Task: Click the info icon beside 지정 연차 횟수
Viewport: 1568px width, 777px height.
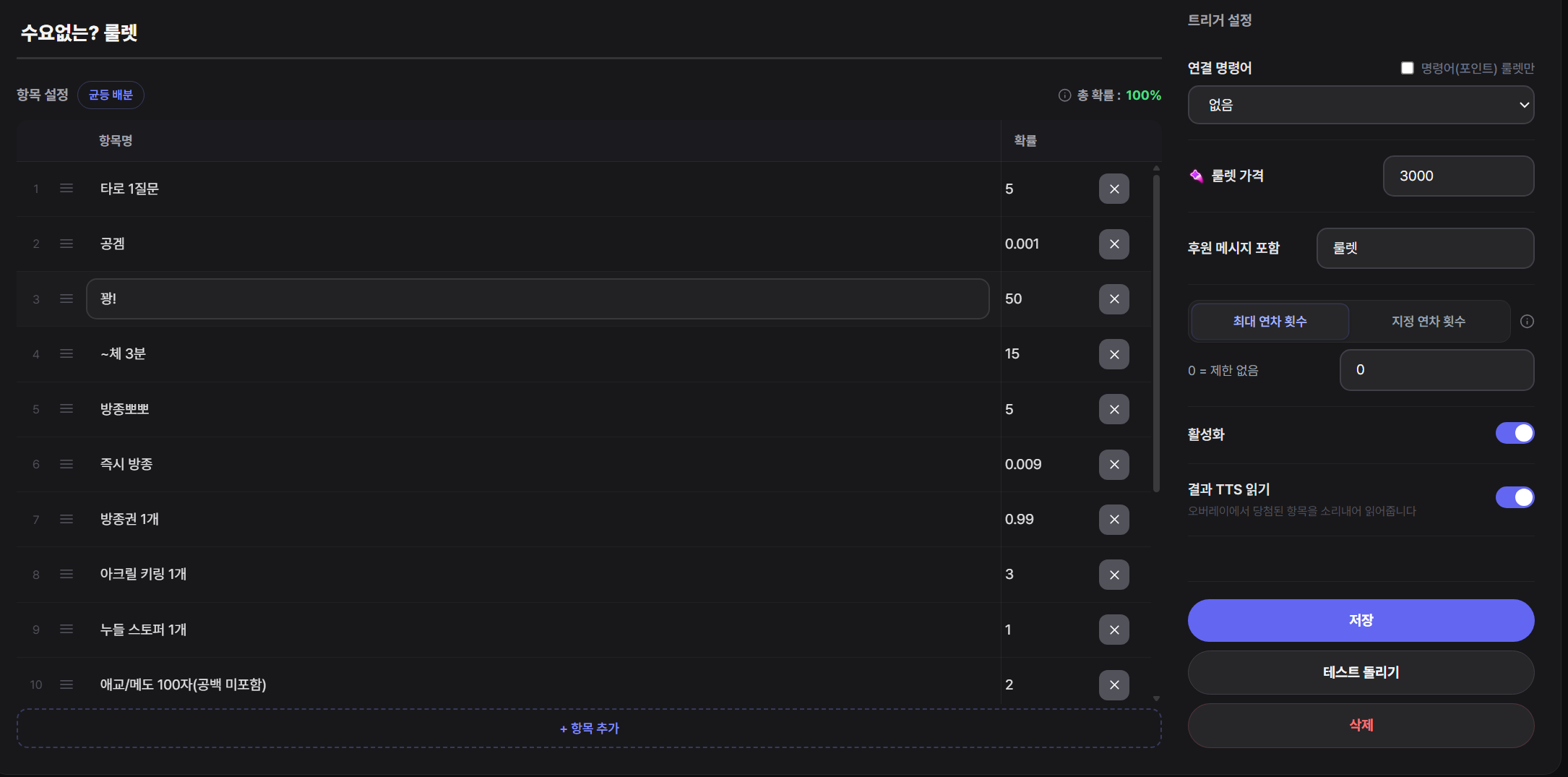Action: click(1527, 322)
